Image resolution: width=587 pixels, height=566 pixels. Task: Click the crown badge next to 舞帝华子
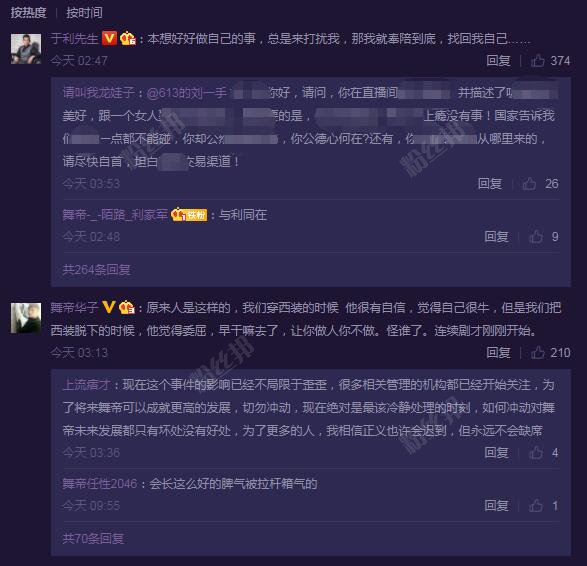click(x=127, y=308)
